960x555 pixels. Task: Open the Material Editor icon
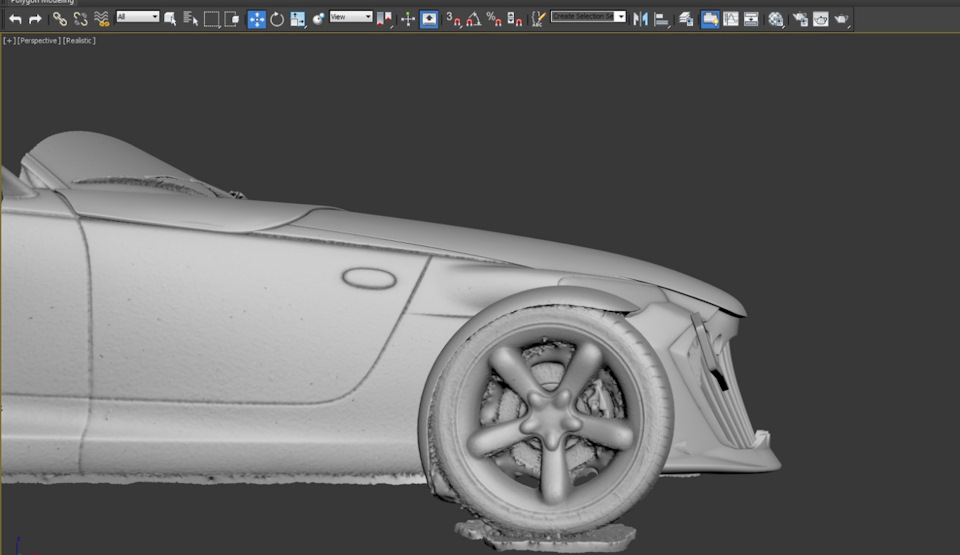click(776, 19)
